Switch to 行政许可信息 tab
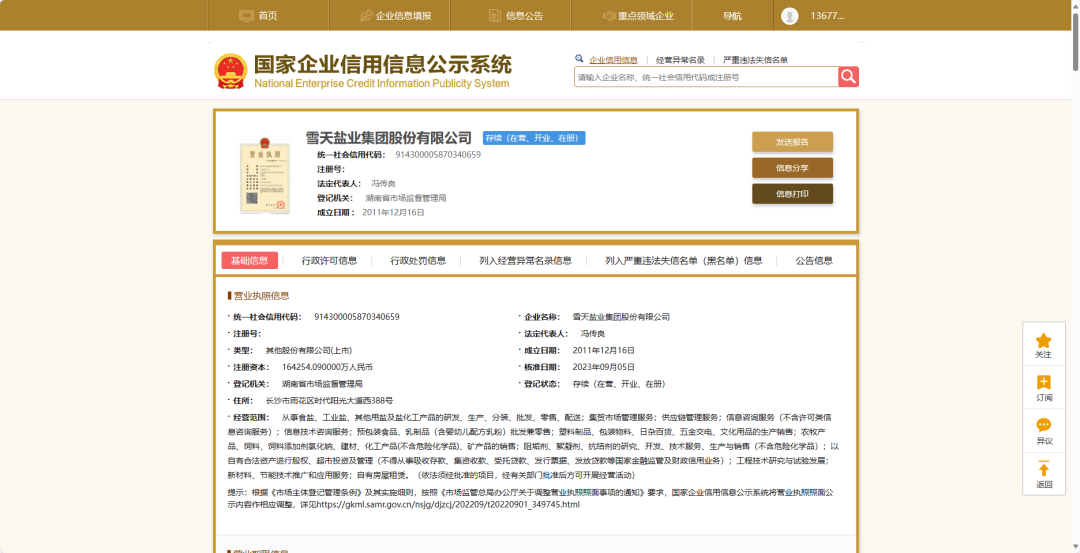The width and height of the screenshot is (1080, 553). (329, 260)
